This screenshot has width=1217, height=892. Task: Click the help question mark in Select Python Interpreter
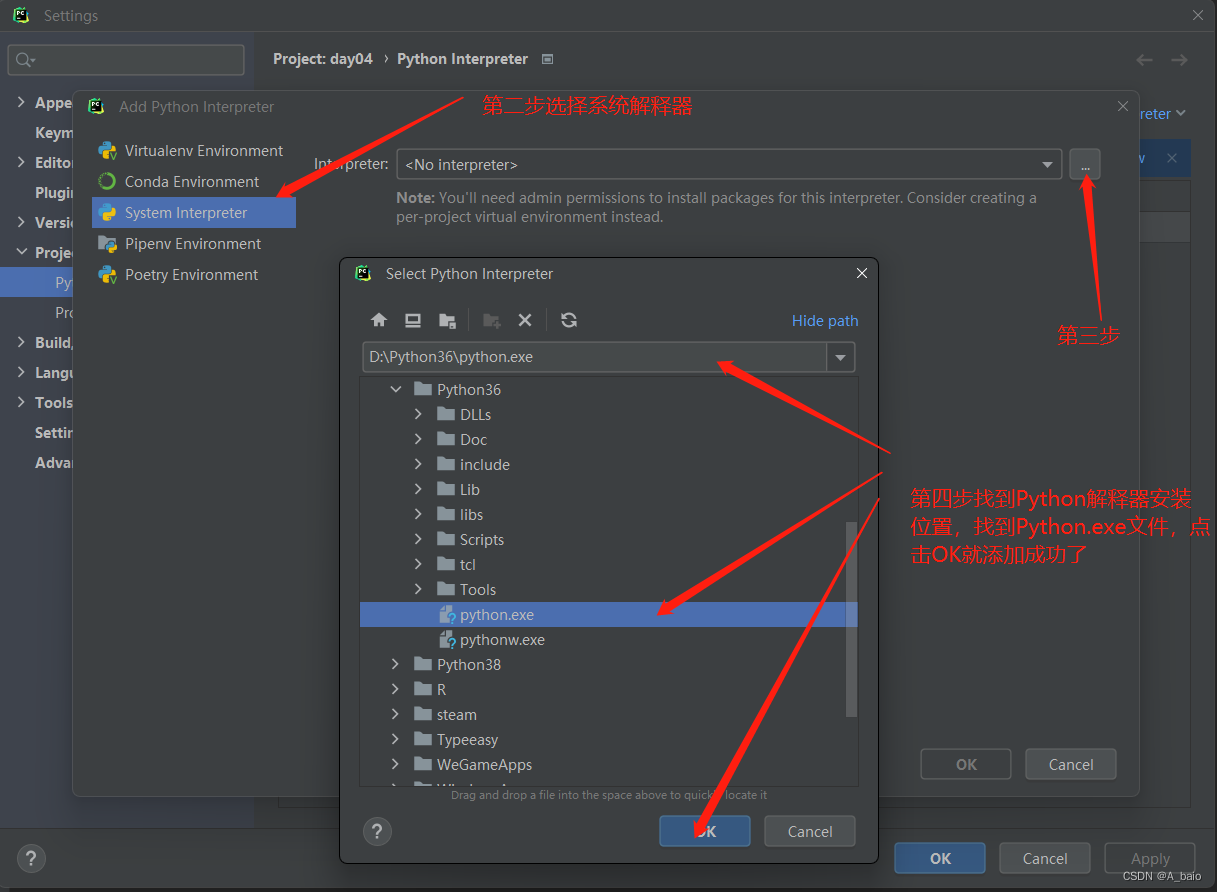[377, 831]
